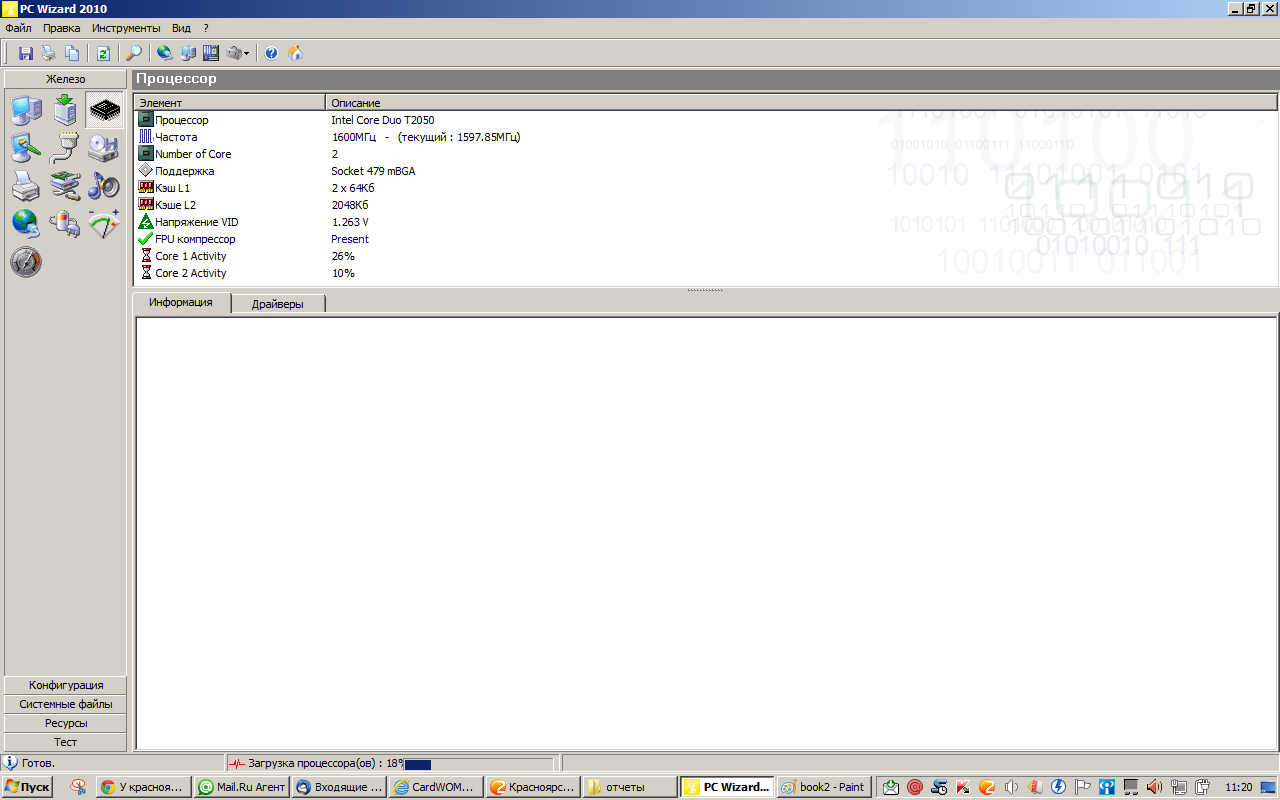1280x800 pixels.
Task: Switch to book2 - Paint in the taskbar
Action: tap(823, 787)
